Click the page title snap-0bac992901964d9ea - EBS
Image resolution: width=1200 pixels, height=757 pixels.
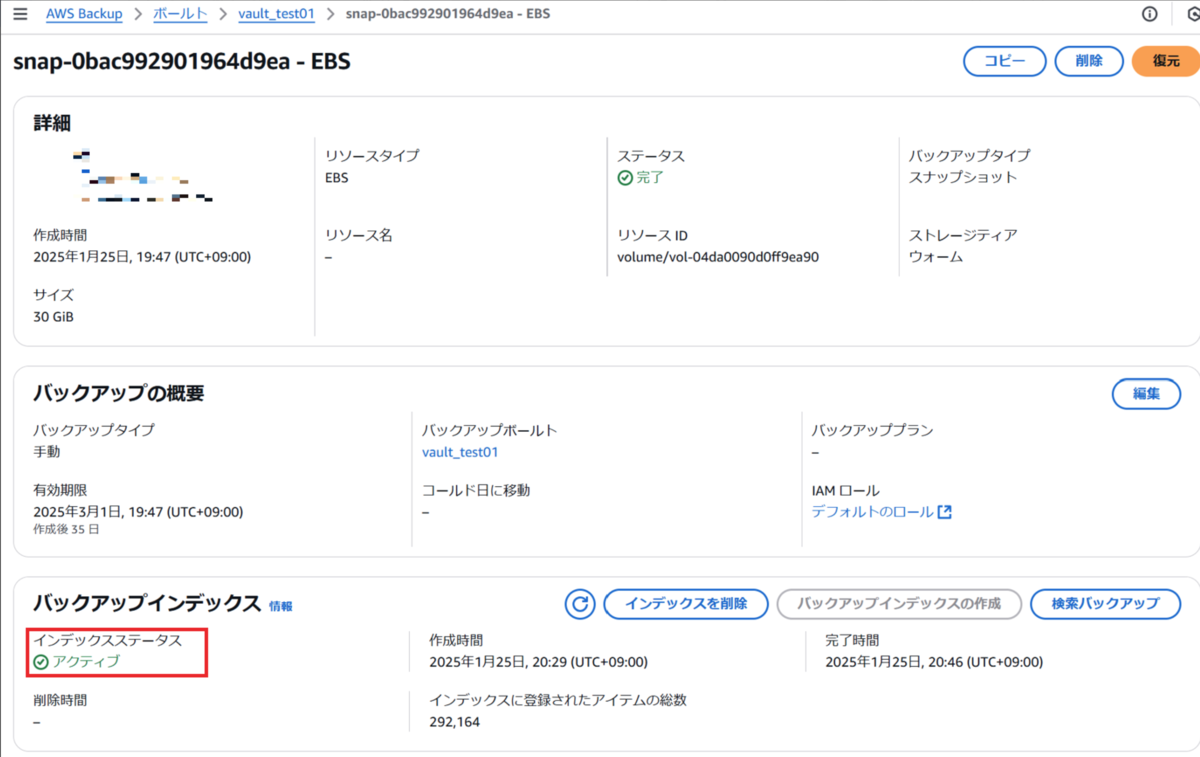pos(182,61)
